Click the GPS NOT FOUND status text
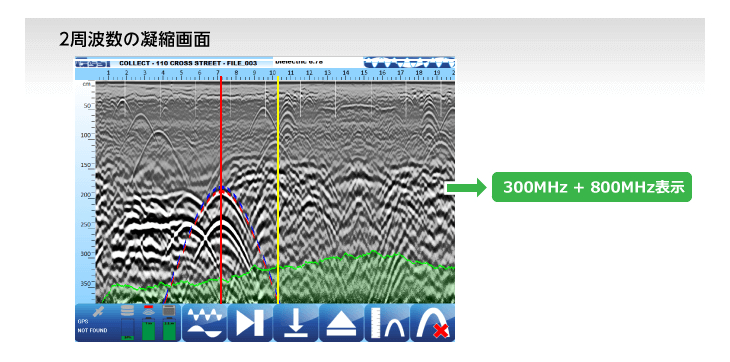 coord(92,326)
